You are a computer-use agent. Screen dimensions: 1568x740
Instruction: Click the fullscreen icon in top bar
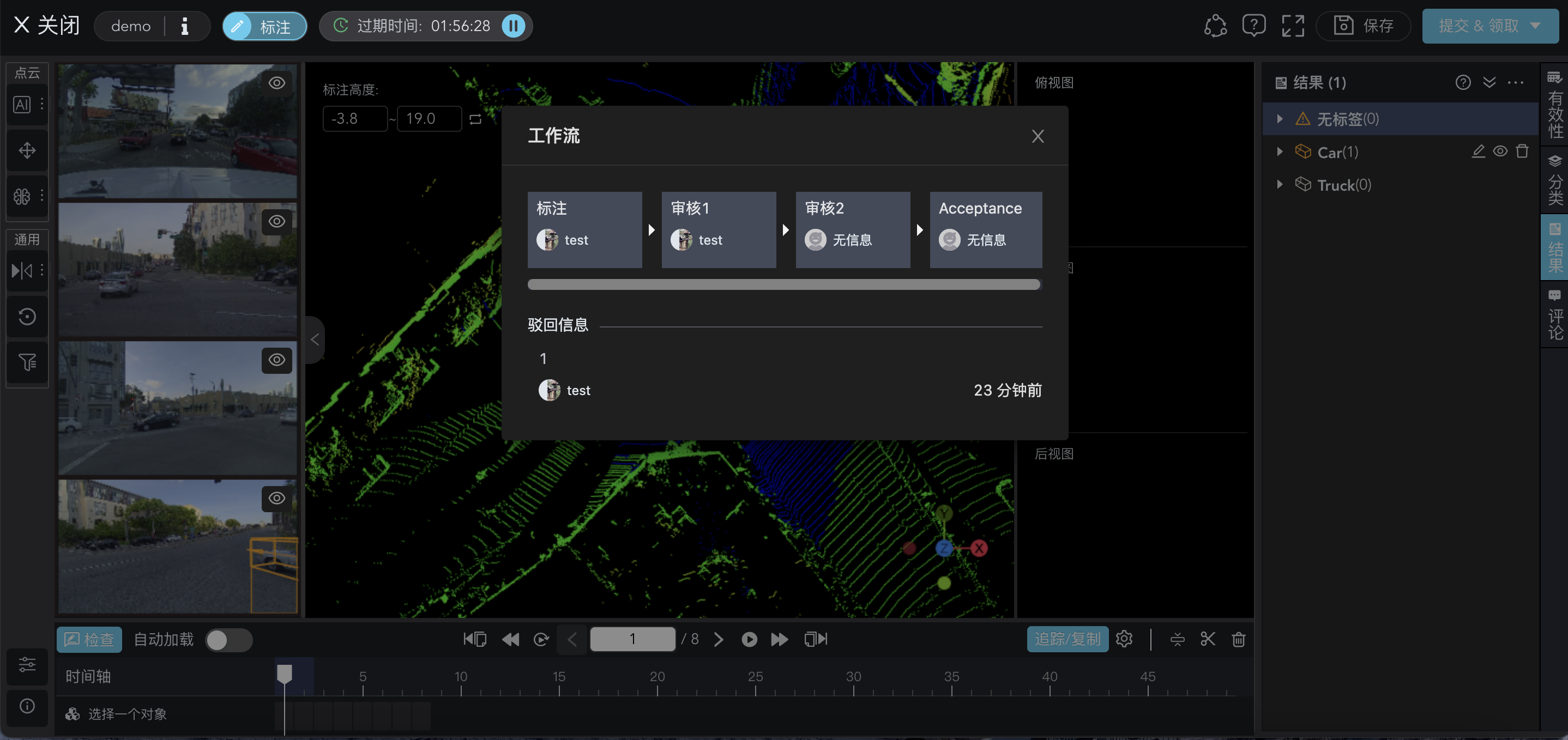pyautogui.click(x=1292, y=26)
